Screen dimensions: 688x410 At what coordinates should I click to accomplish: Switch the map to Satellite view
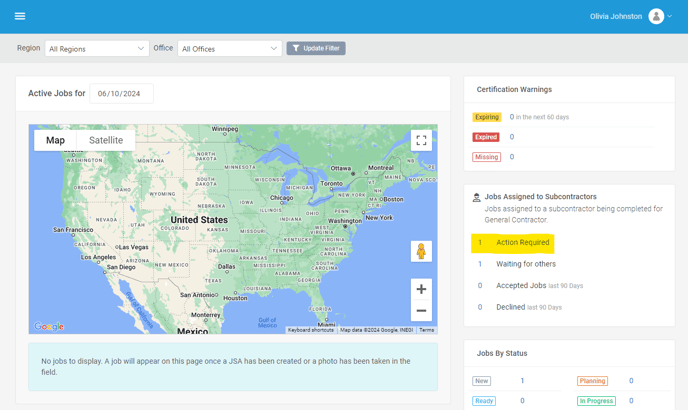106,140
